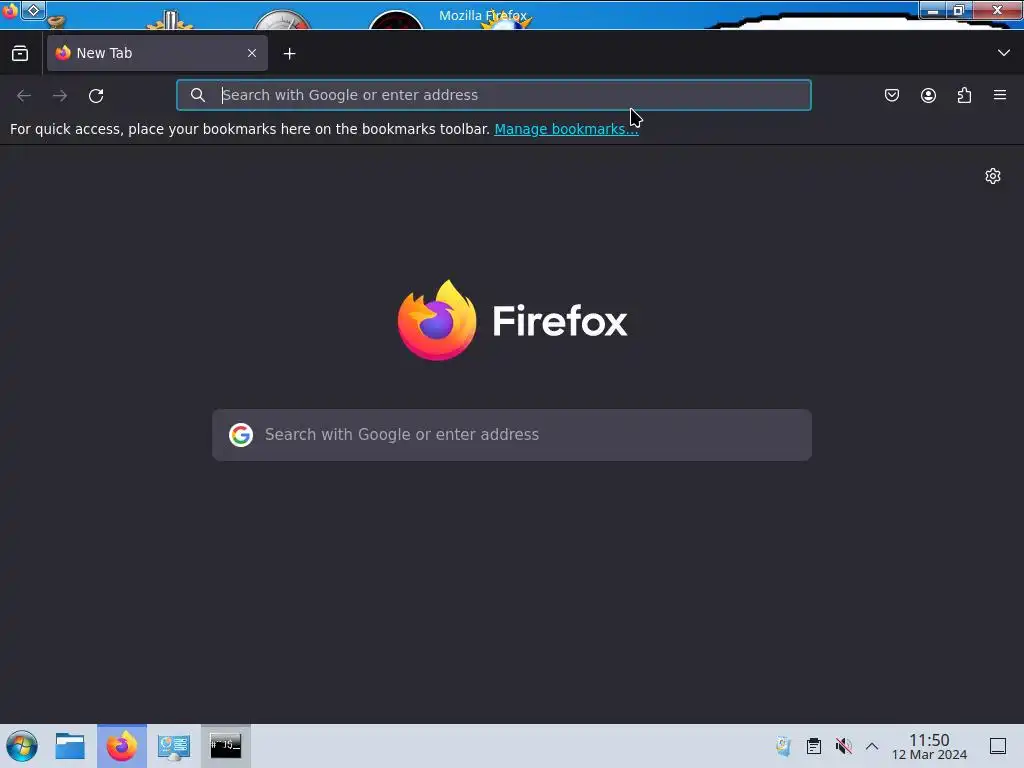Open the file manager from the taskbar

[70, 746]
